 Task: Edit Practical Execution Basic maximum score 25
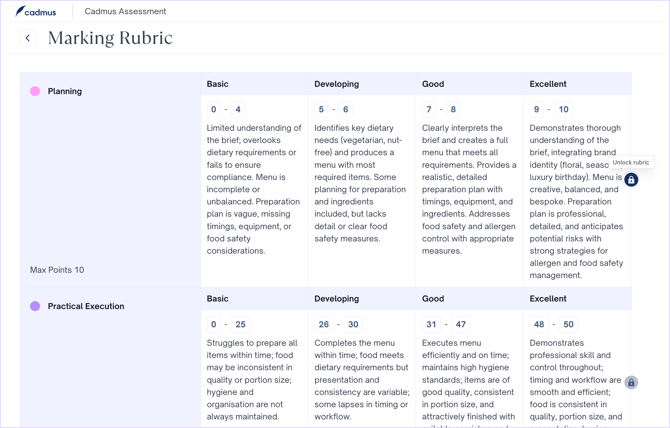[240, 325]
